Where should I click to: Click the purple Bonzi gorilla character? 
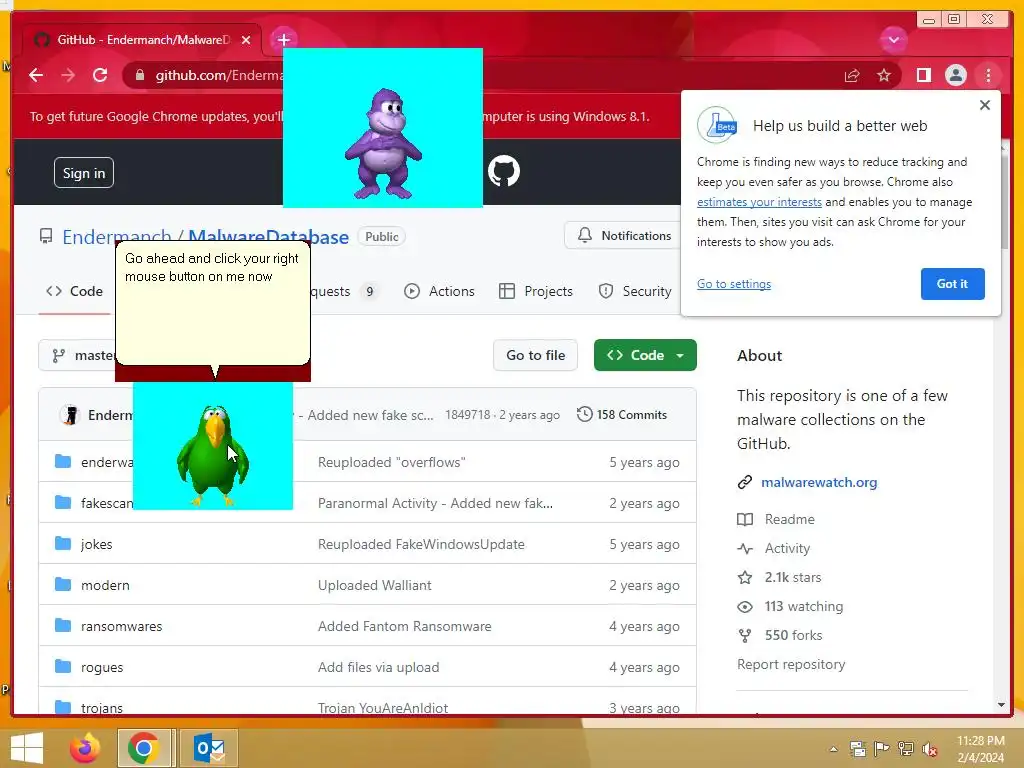point(383,144)
